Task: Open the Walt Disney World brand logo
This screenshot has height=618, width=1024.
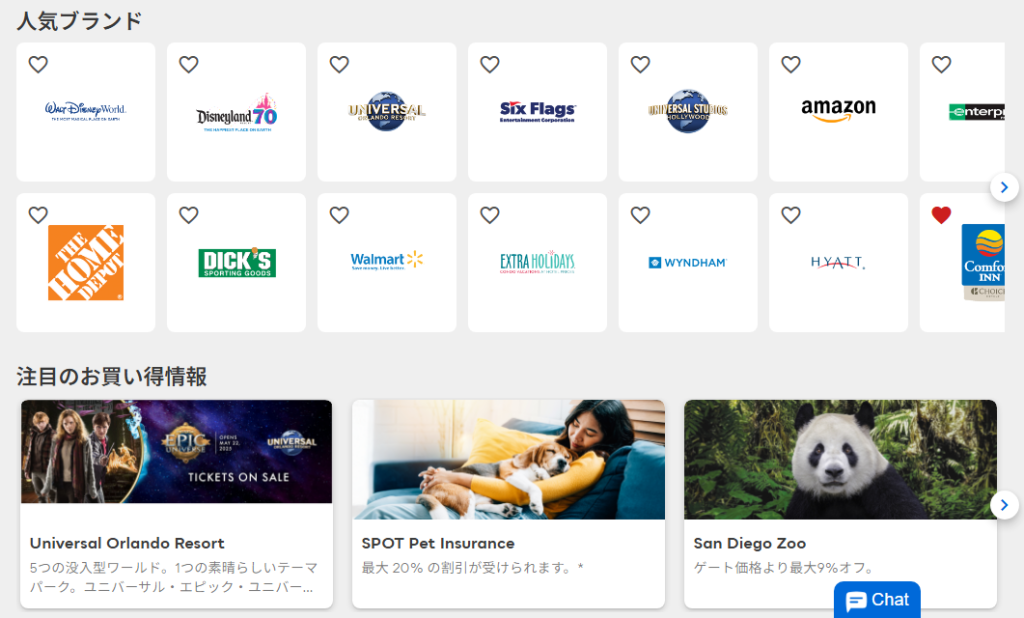Action: pos(86,111)
